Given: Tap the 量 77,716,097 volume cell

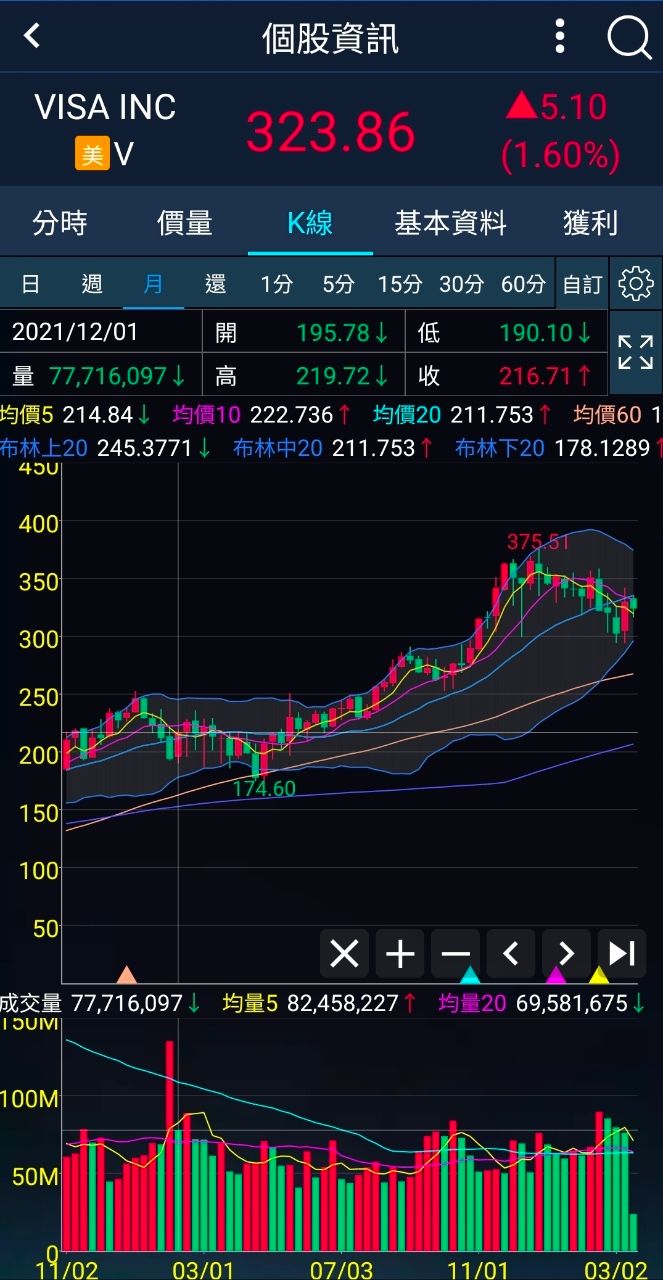Looking at the screenshot, I should (x=99, y=376).
